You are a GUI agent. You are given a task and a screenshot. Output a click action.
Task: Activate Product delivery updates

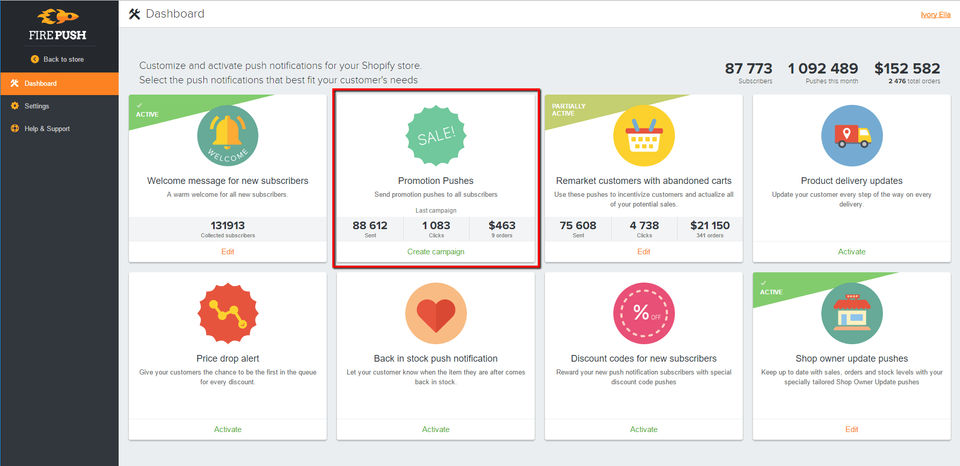[851, 251]
